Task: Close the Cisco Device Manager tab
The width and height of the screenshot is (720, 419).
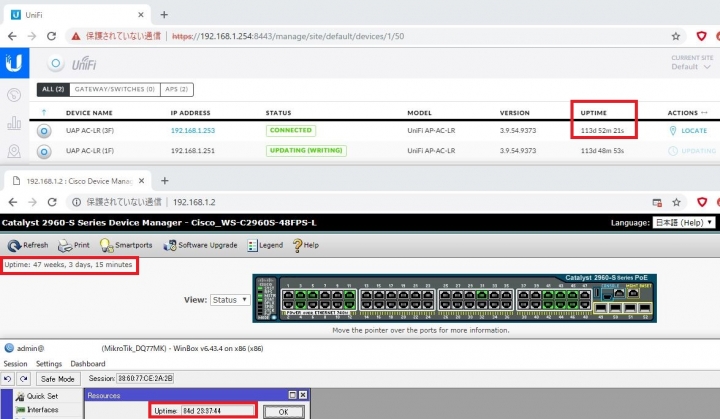Action: (141, 181)
